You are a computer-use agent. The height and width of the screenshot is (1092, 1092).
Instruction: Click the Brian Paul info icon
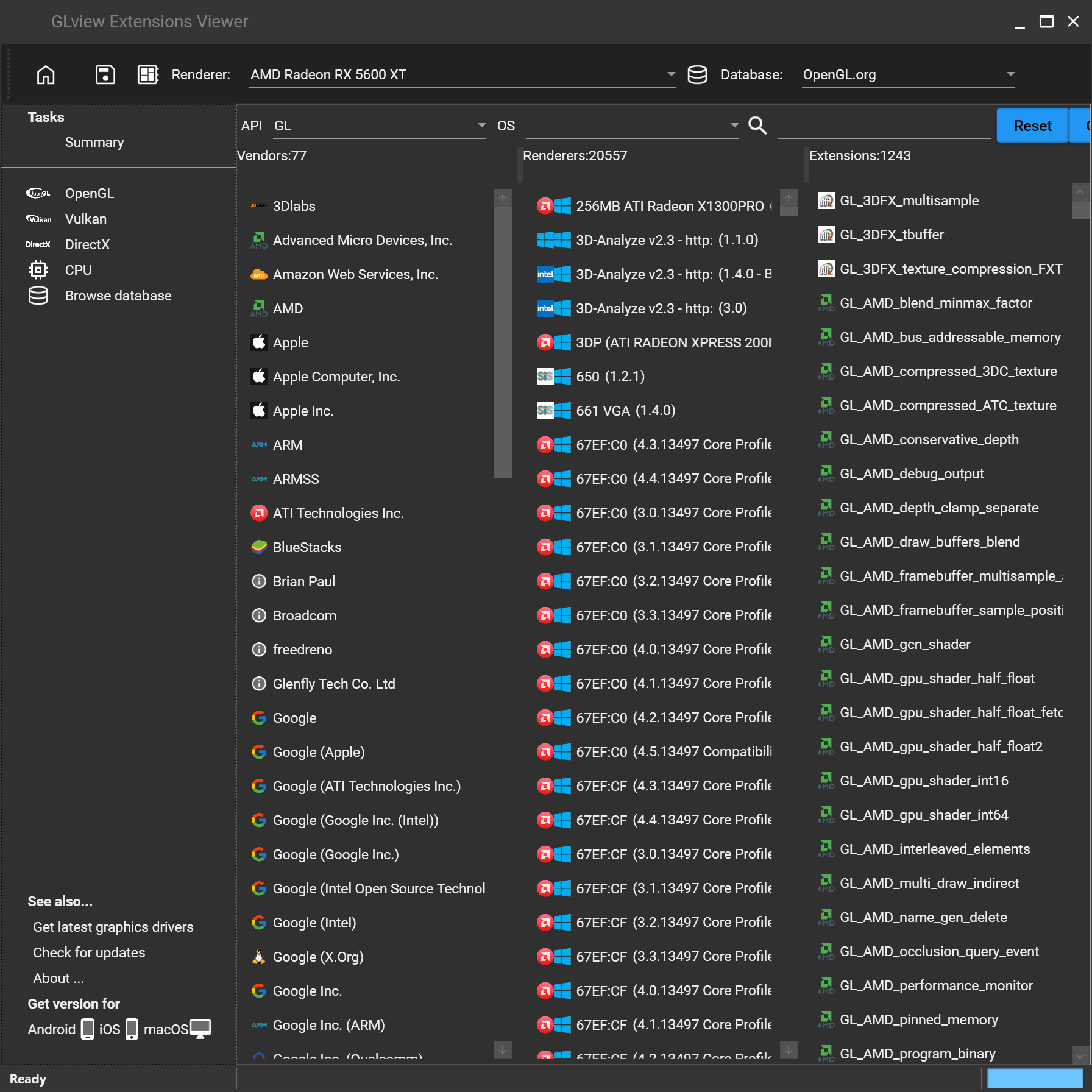[259, 581]
